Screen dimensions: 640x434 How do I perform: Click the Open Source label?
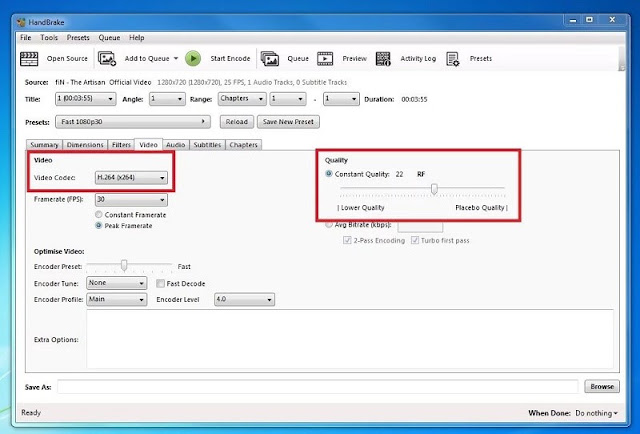(67, 58)
